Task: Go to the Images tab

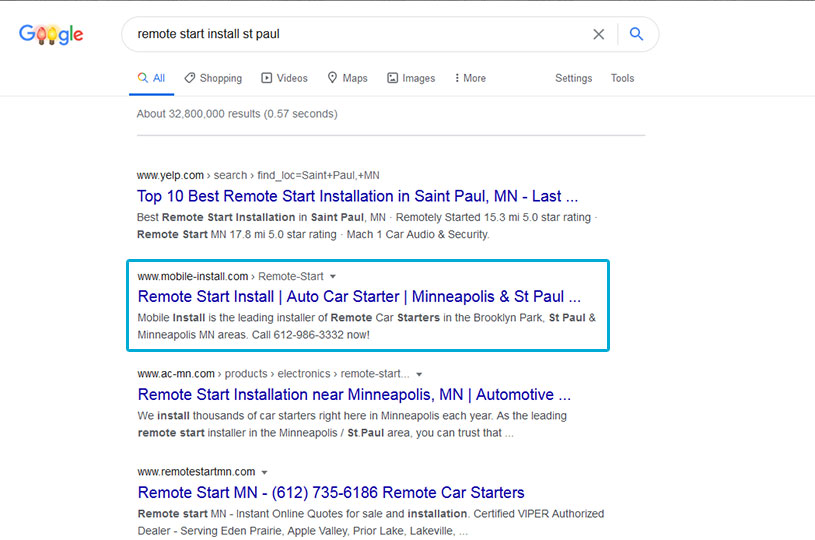Action: 411,78
